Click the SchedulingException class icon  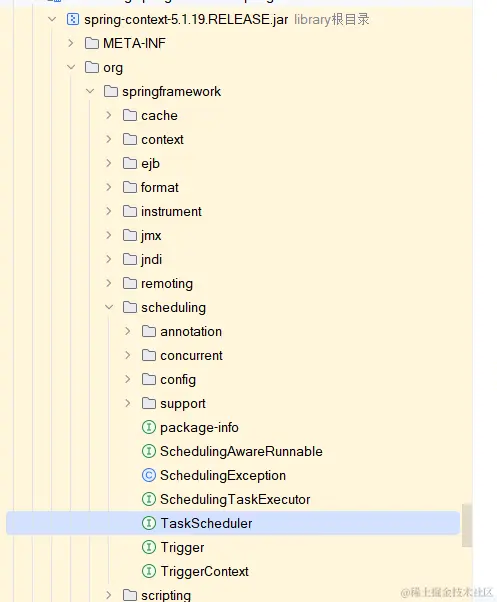coord(149,475)
